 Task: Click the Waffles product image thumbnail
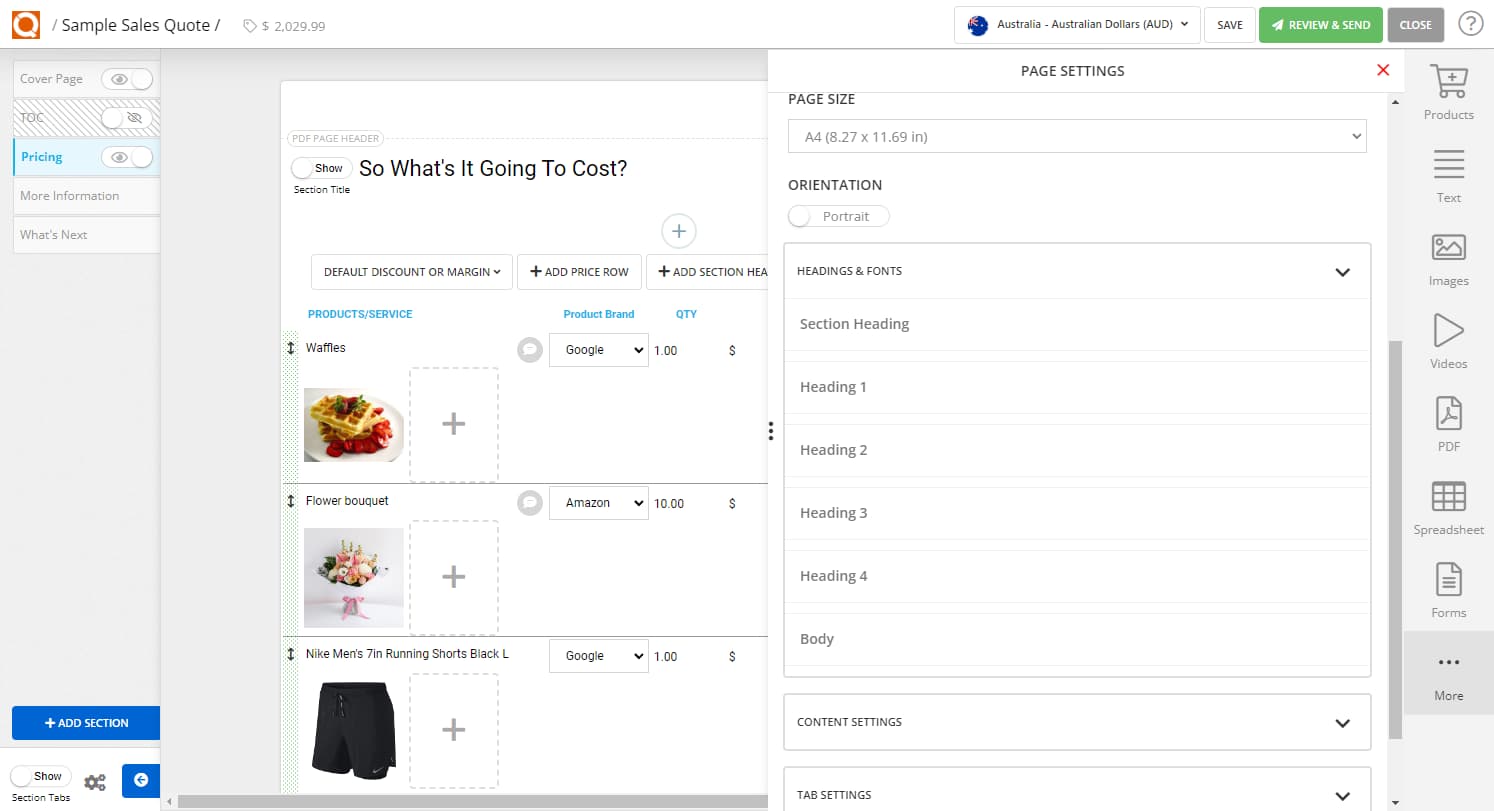tap(353, 424)
